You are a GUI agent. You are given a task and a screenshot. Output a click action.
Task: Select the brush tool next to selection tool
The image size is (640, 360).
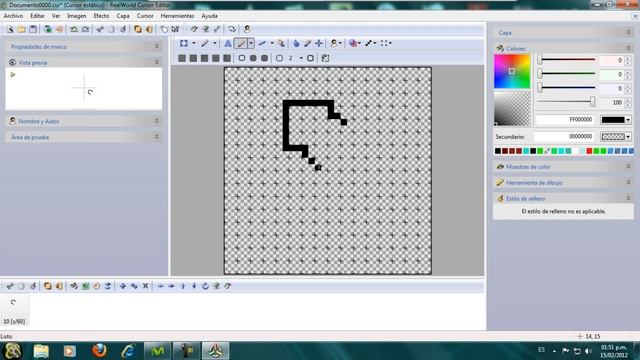pyautogui.click(x=205, y=43)
